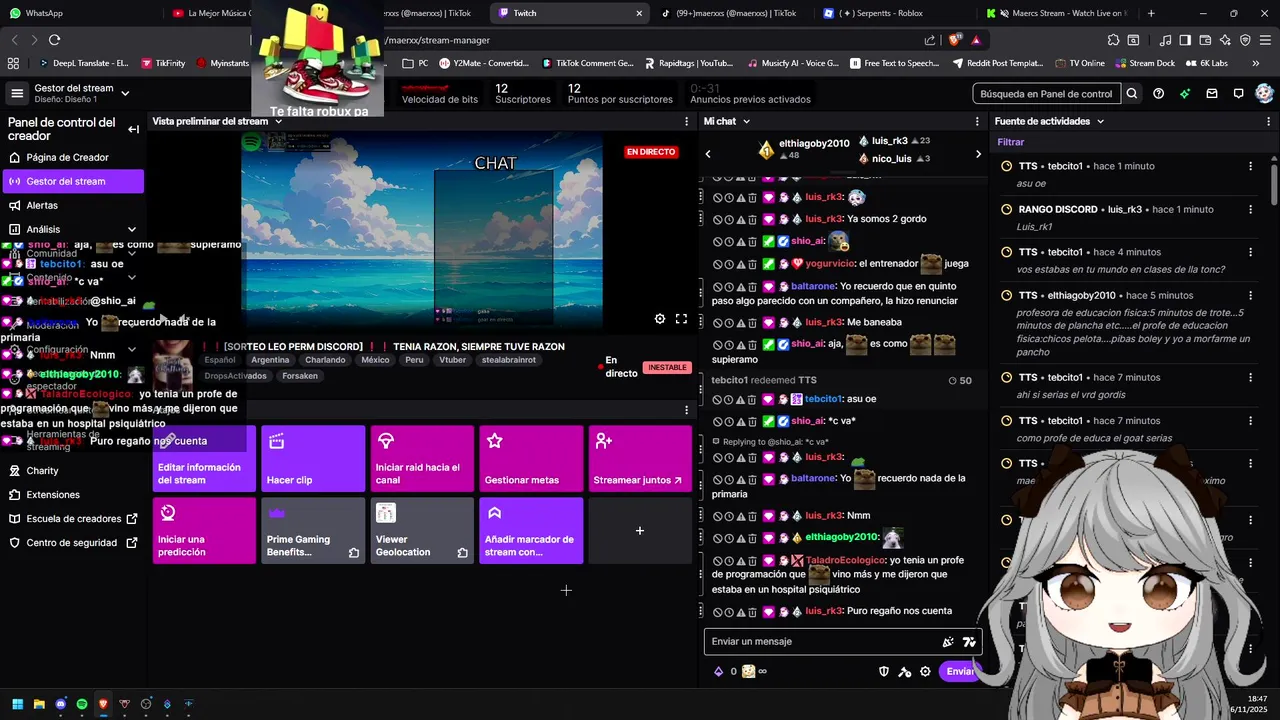
Task: Click Añadir marcador de stream quick action
Action: click(x=531, y=531)
